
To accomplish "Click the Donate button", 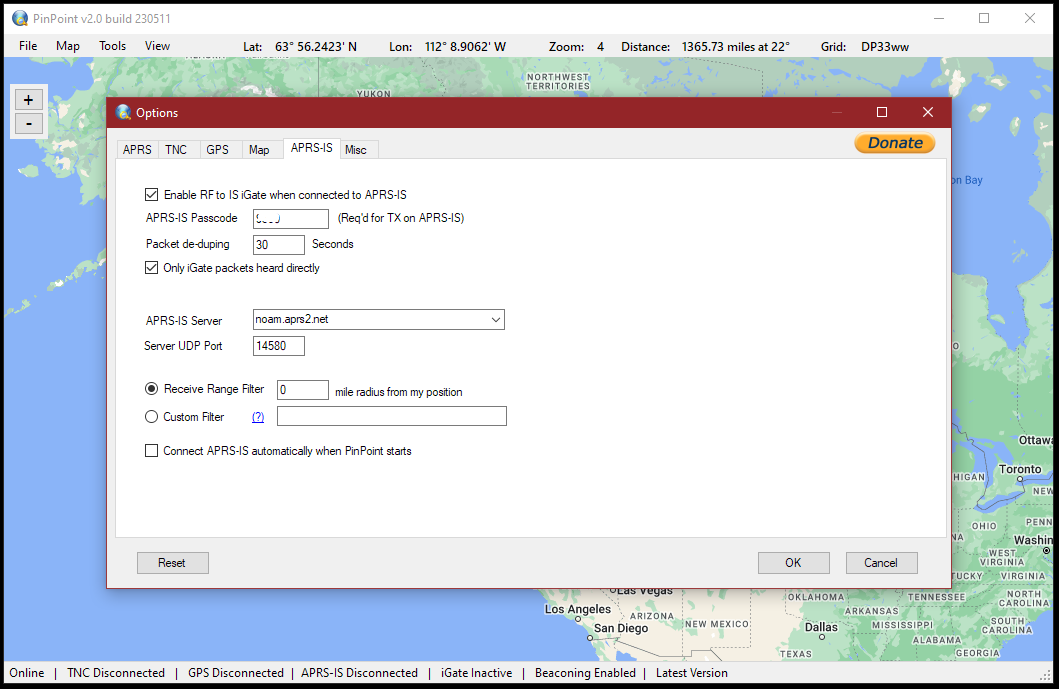I will click(x=894, y=143).
